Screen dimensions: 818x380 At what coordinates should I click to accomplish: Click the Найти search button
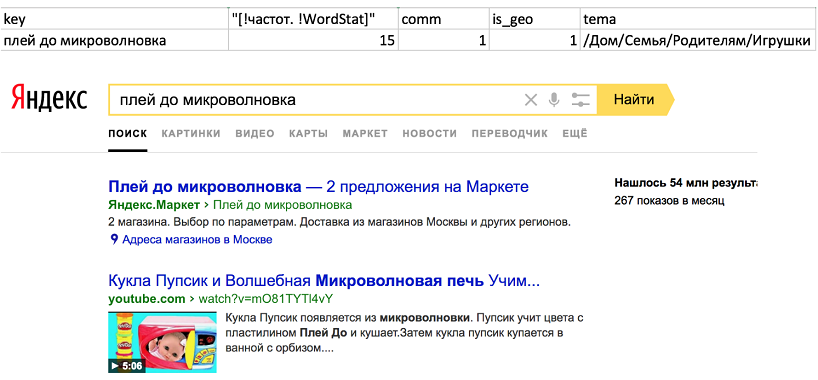(x=635, y=99)
